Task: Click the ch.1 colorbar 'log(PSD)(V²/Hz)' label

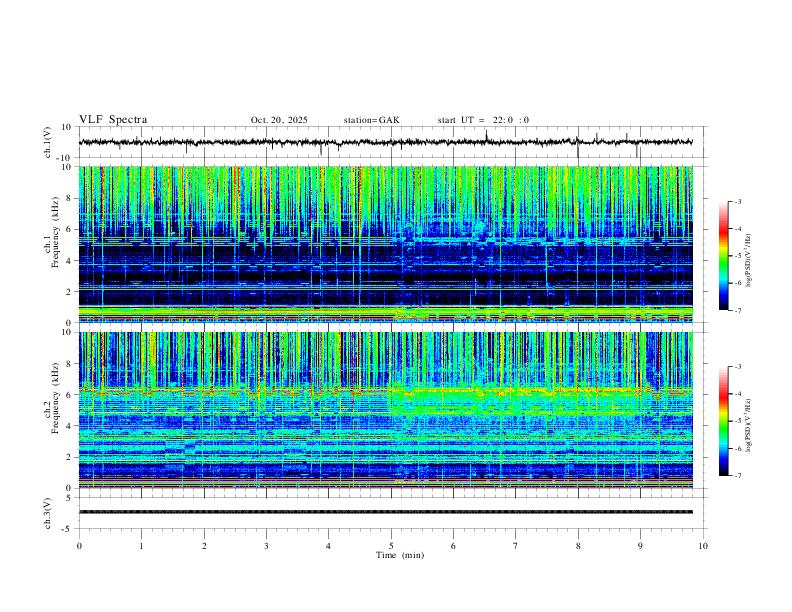Action: (748, 260)
